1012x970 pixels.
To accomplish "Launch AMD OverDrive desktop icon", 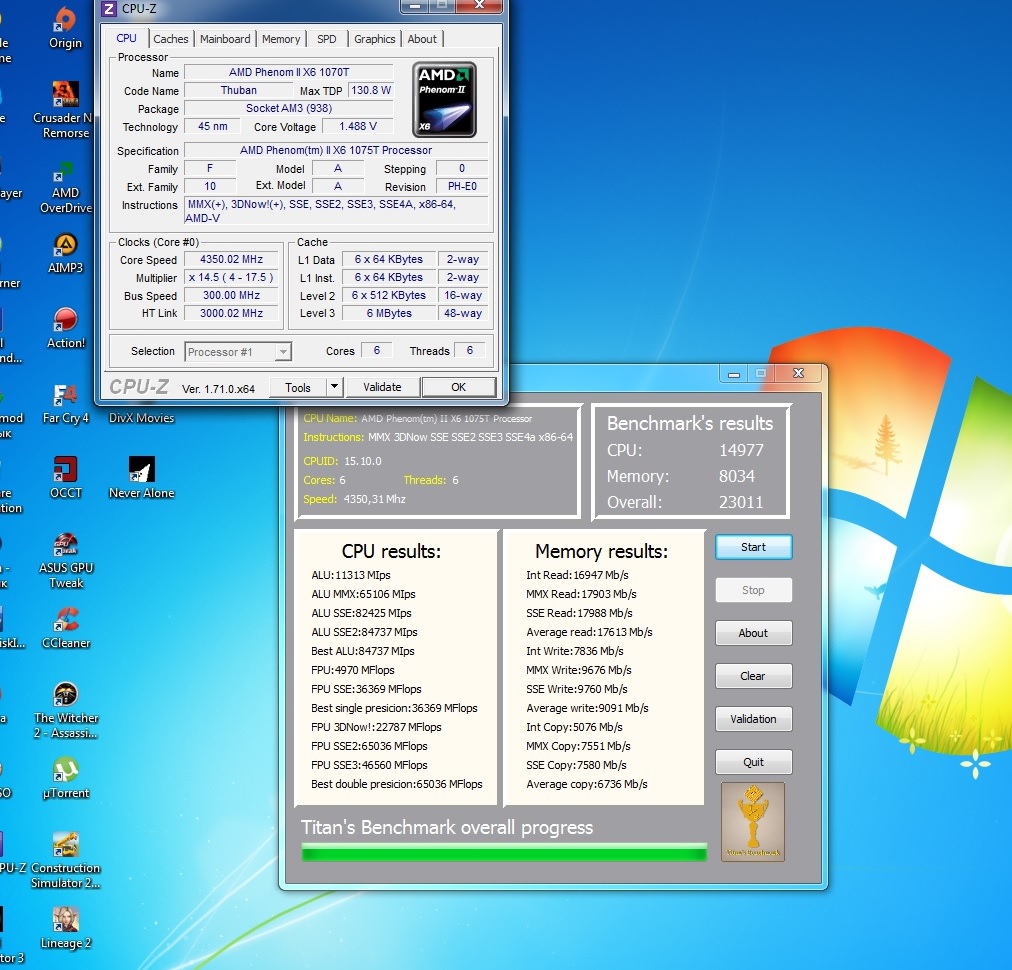I will pos(65,187).
